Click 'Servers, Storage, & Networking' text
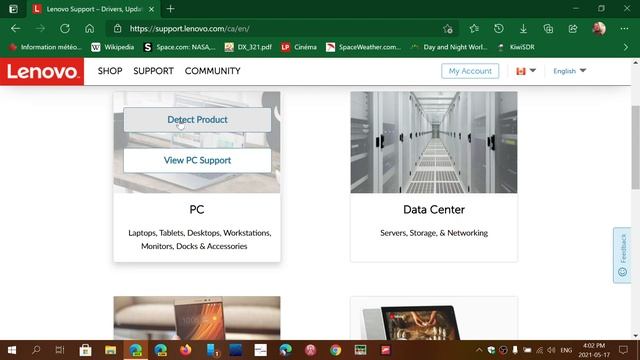 click(x=434, y=233)
